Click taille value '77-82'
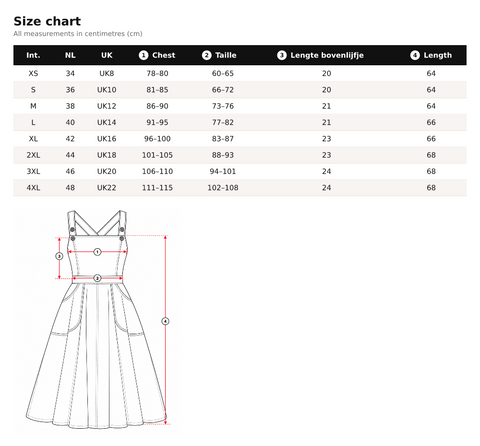This screenshot has width=480, height=446. [x=223, y=122]
